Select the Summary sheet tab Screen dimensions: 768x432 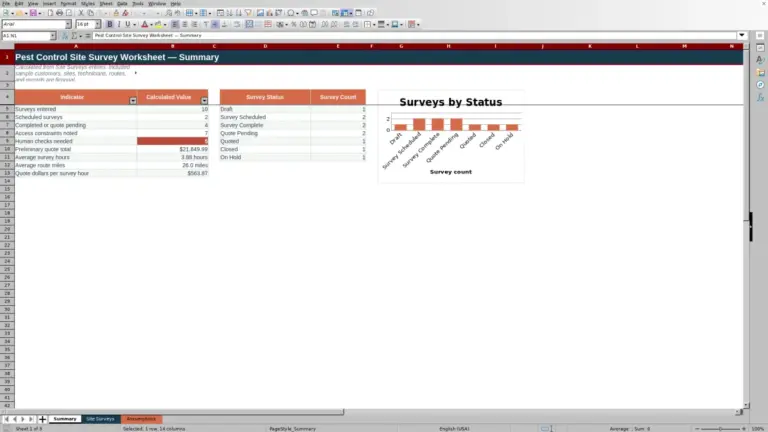[65, 419]
